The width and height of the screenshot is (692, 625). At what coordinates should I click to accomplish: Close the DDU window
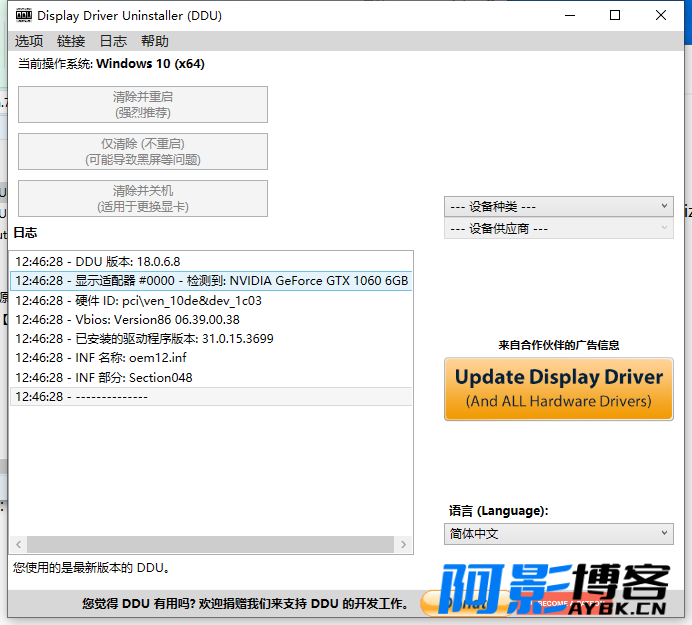[661, 15]
